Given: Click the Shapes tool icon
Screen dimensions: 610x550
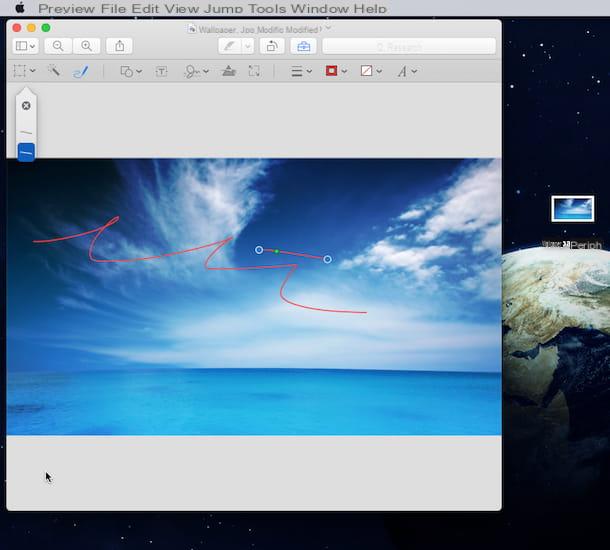Looking at the screenshot, I should 127,71.
